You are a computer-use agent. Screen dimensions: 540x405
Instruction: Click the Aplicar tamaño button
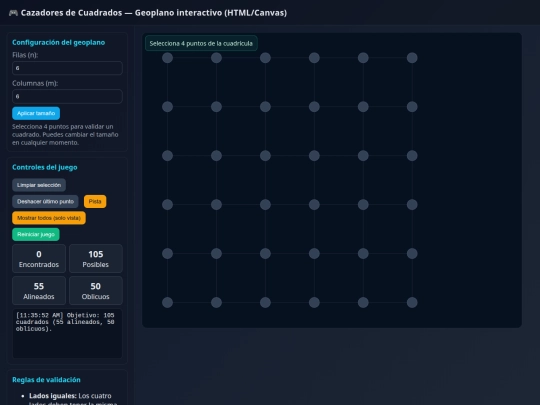36,113
